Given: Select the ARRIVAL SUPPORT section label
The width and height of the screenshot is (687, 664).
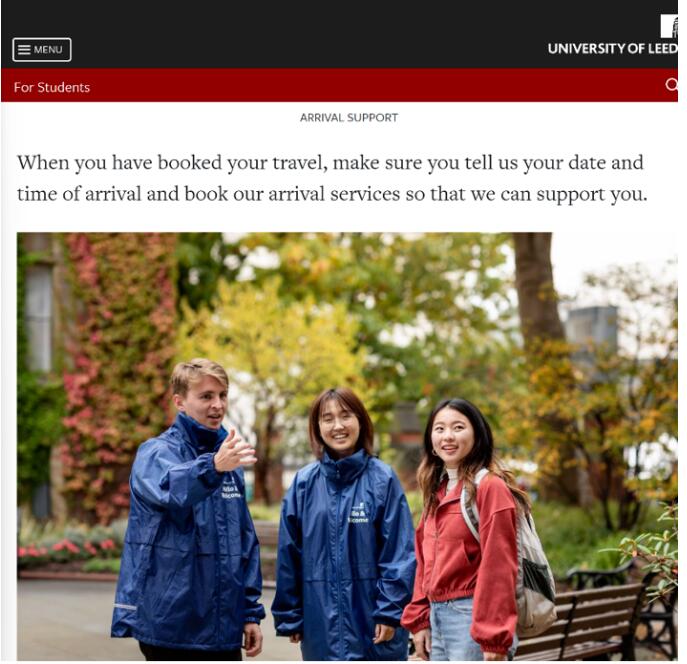Looking at the screenshot, I should 349,117.
